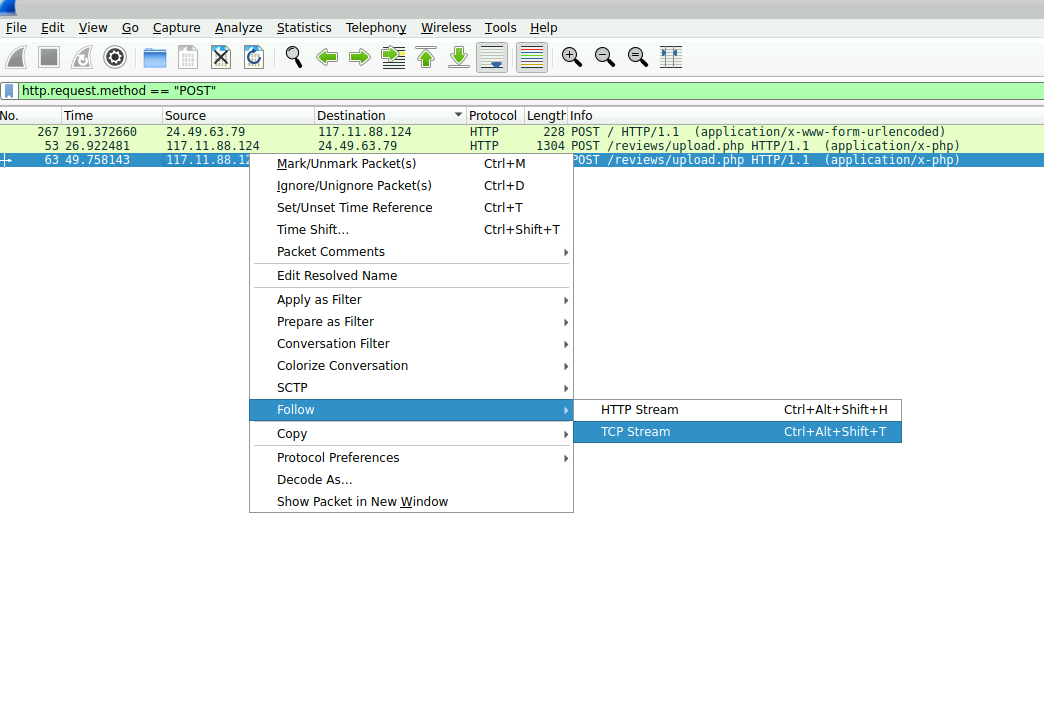Save this capture file

(x=188, y=57)
